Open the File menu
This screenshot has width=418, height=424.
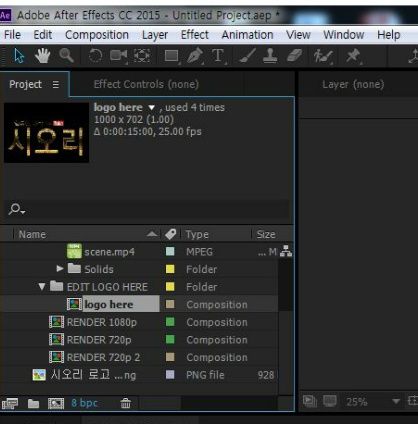tap(12, 35)
